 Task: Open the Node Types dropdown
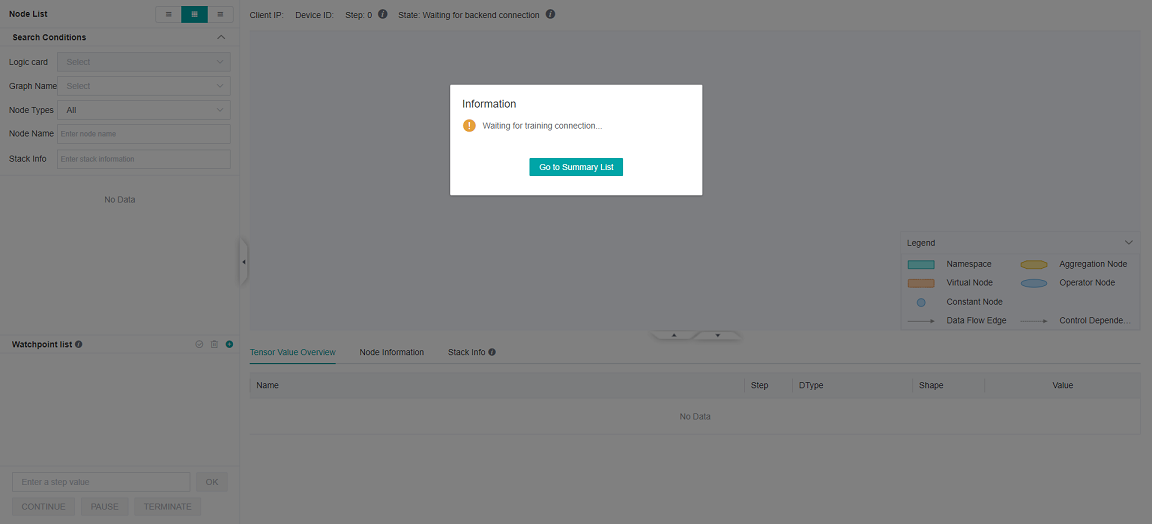pyautogui.click(x=144, y=110)
